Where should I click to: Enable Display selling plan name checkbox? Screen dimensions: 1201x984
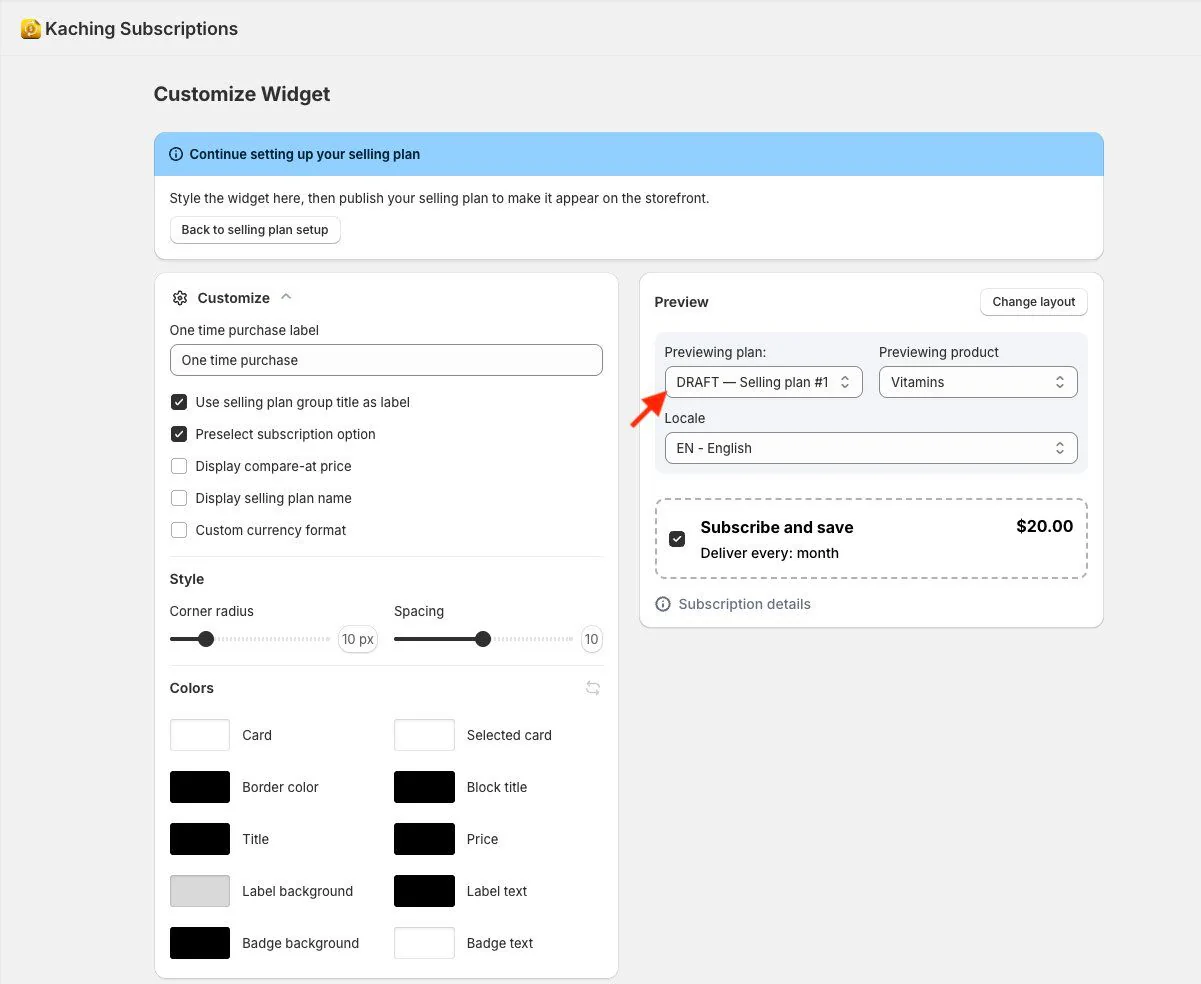(x=179, y=498)
